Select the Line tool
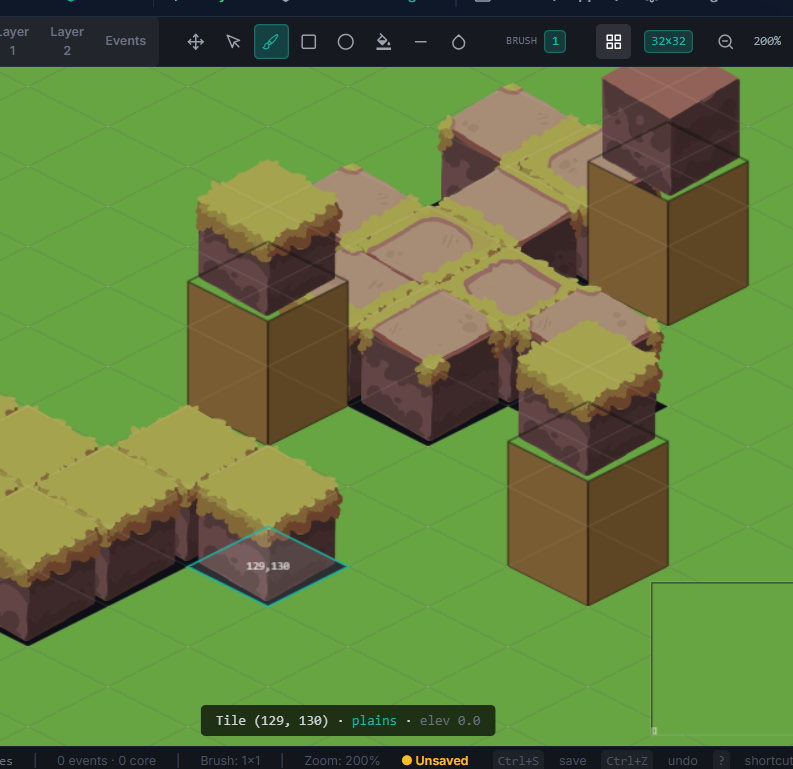 (x=421, y=41)
